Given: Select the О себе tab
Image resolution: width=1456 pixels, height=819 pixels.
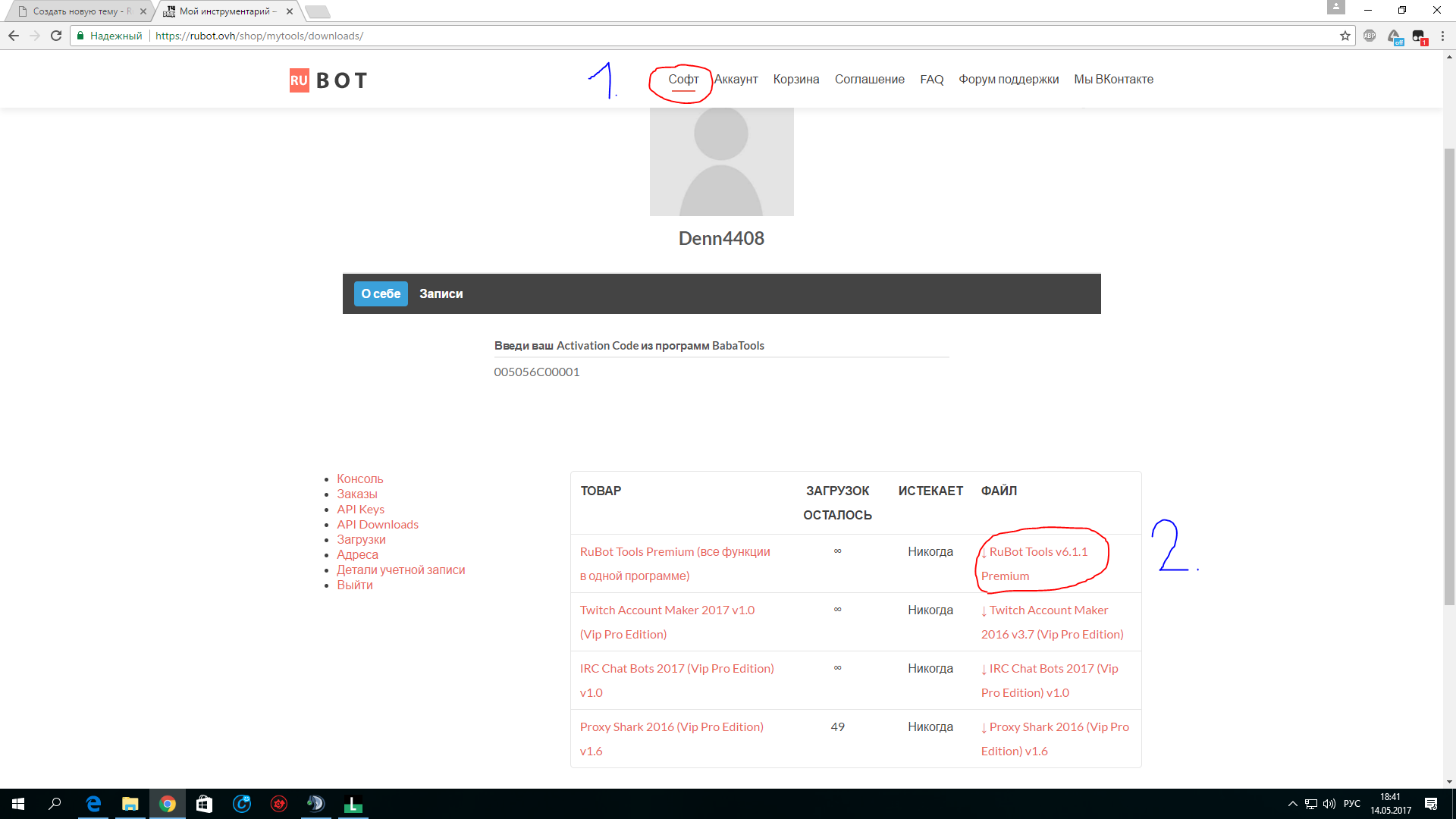Looking at the screenshot, I should click(x=381, y=293).
